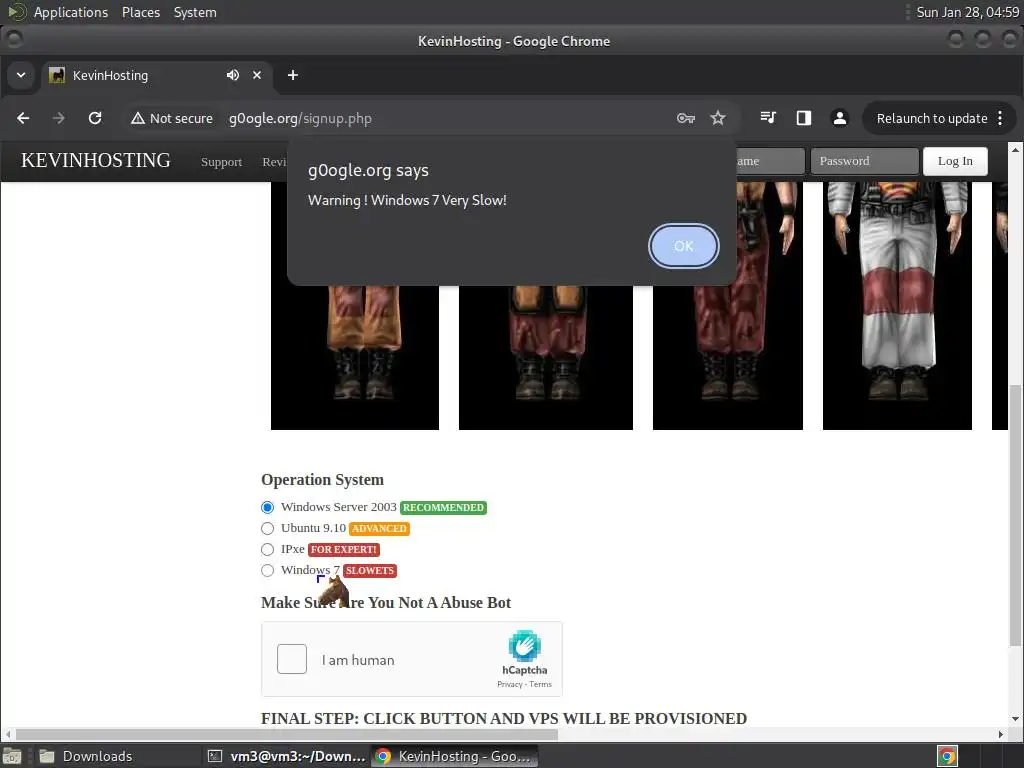Screen dimensions: 1024x768
Task: Click the KEVINHOSTING site logo
Action: pyautogui.click(x=96, y=160)
